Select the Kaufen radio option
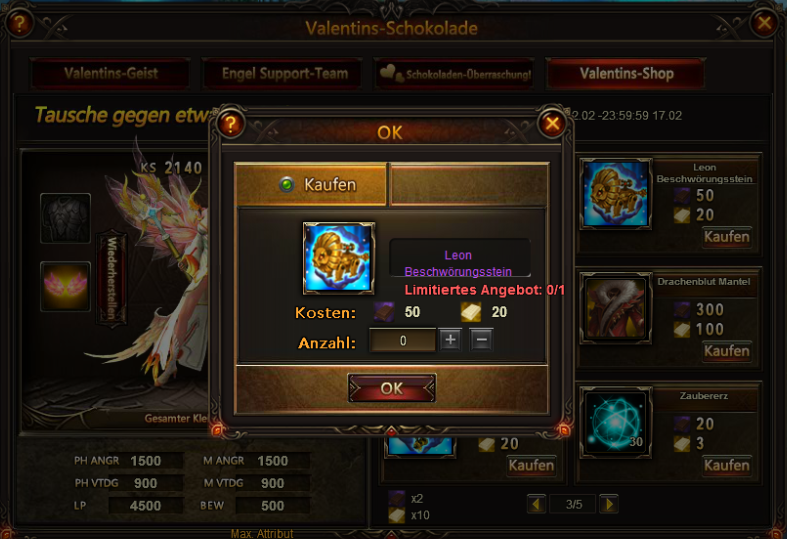The image size is (787, 539). pos(287,185)
